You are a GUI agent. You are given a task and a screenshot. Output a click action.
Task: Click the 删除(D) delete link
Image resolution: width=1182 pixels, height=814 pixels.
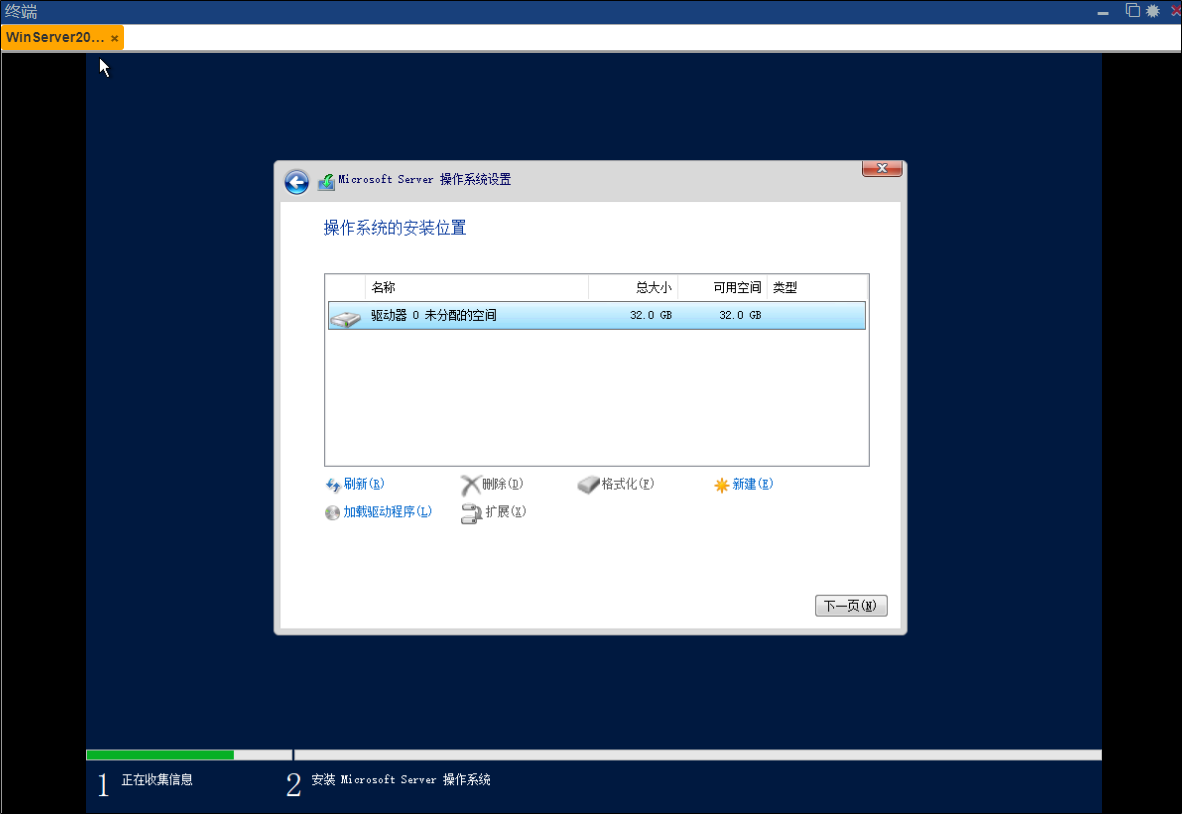click(x=502, y=485)
